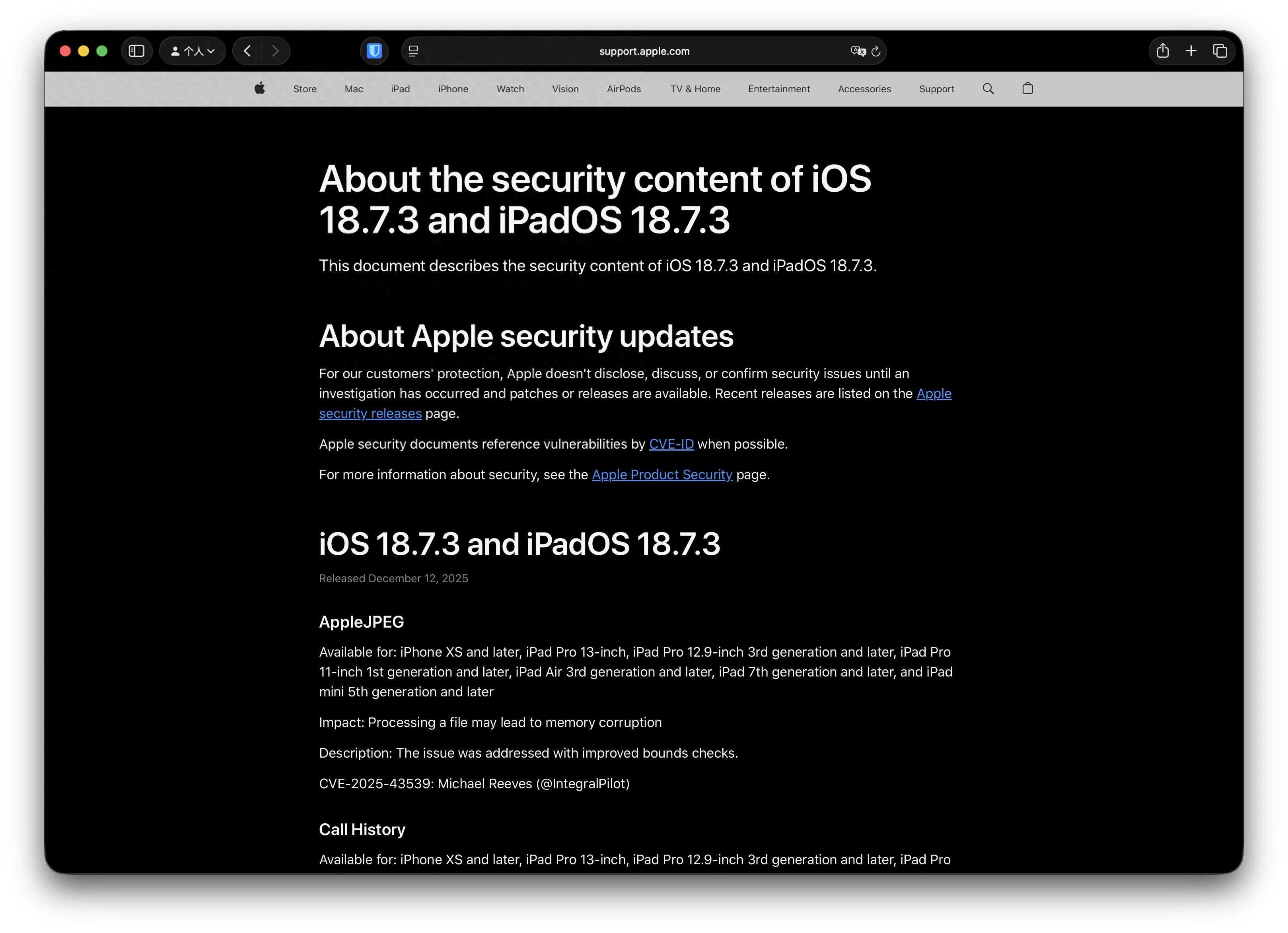Go back to the previous page
The width and height of the screenshot is (1288, 933).
pyautogui.click(x=247, y=51)
